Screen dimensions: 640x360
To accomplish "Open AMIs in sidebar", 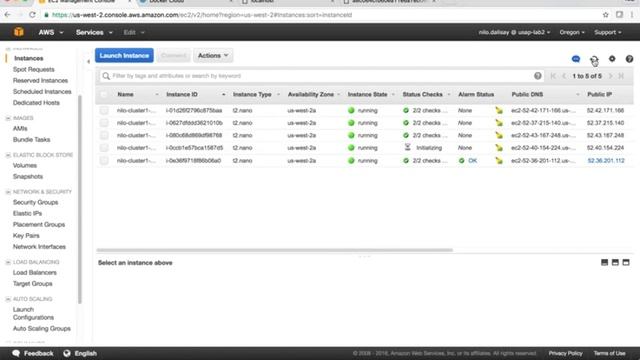I will [20, 128].
